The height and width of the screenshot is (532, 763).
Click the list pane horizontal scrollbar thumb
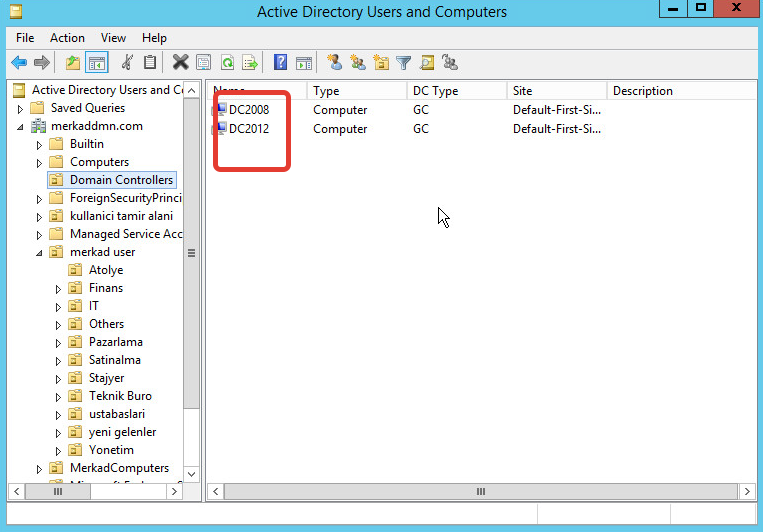pyautogui.click(x=481, y=492)
